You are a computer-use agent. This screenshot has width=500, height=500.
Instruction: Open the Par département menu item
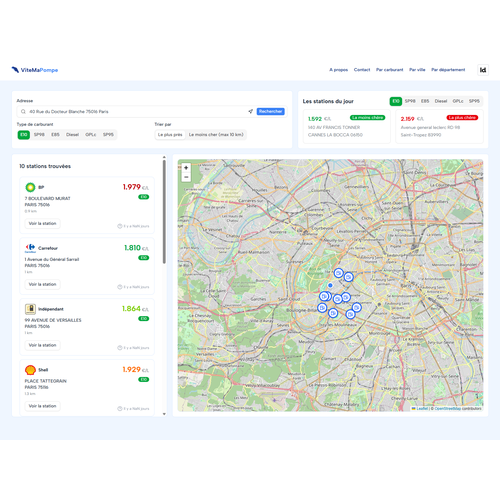(448, 70)
